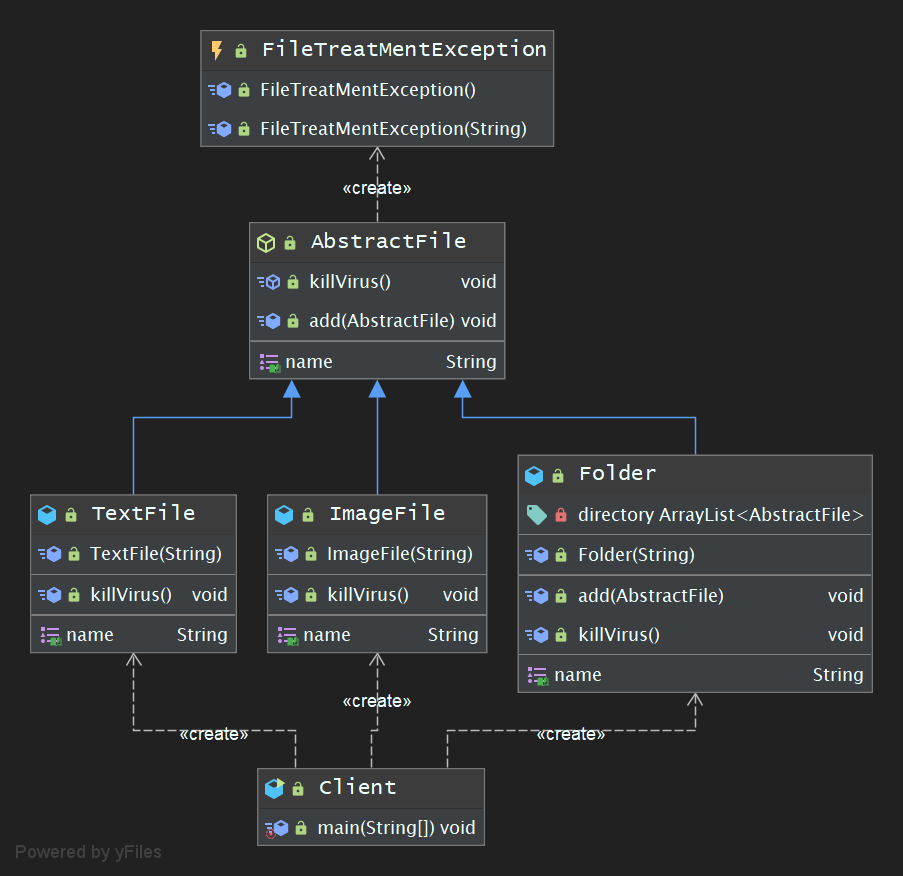Click the property icon beside name in AbstractFile
This screenshot has height=876, width=903.
pyautogui.click(x=269, y=362)
